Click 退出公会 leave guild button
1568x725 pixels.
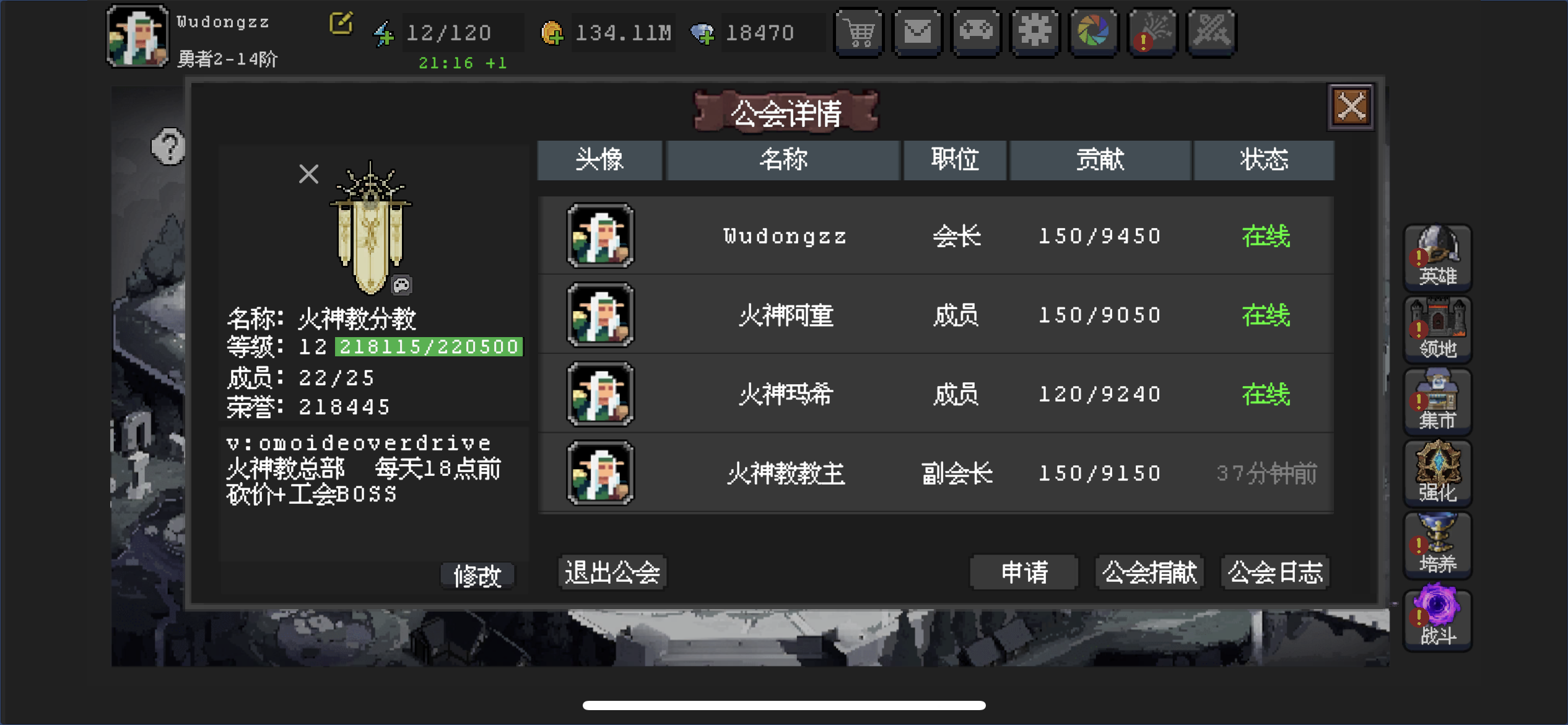pos(612,572)
